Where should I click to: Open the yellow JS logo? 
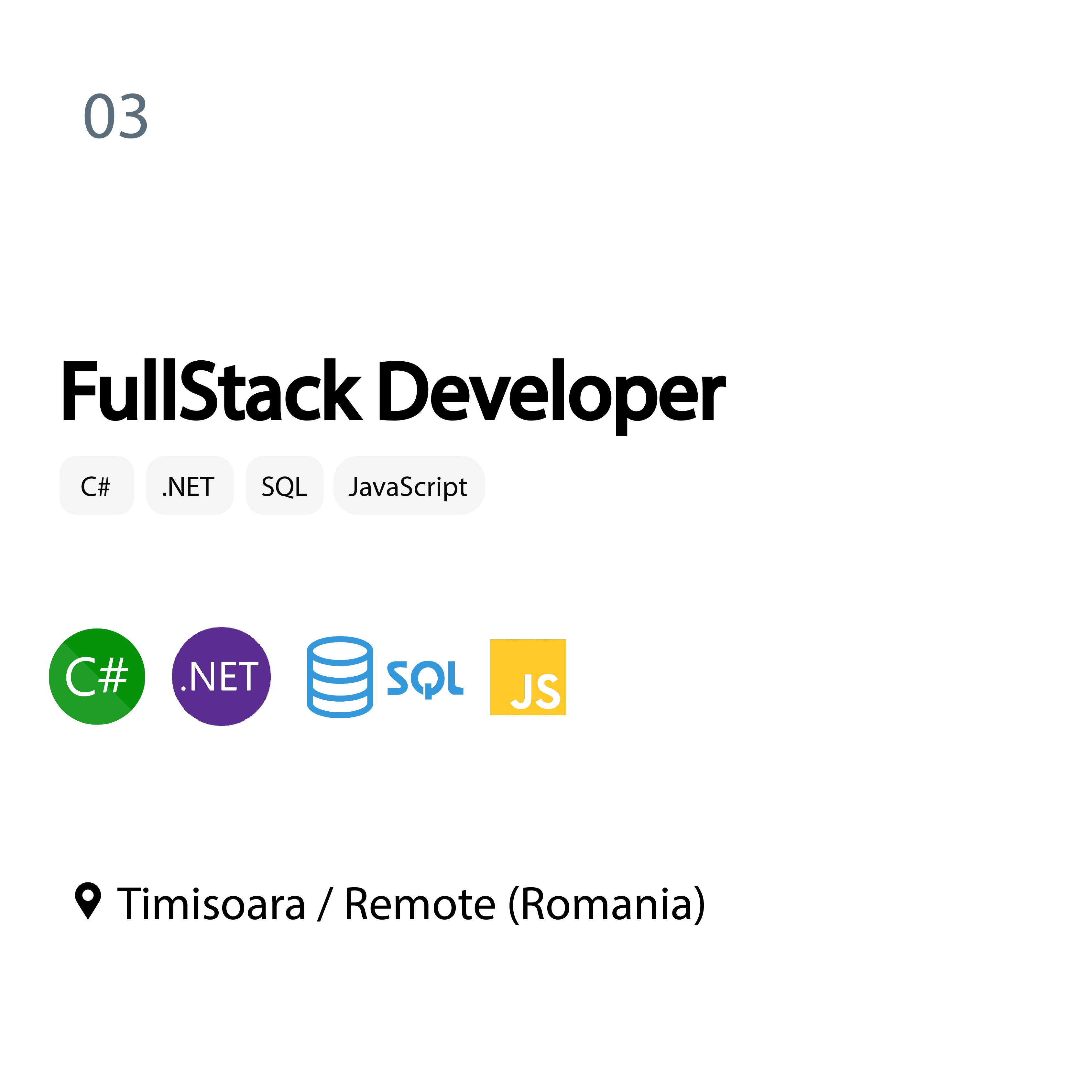pyautogui.click(x=527, y=677)
